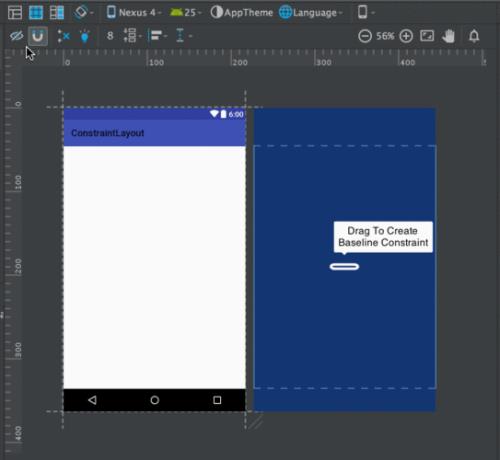Show Design and Blueprint side by side
This screenshot has height=460, width=500.
pos(57,13)
